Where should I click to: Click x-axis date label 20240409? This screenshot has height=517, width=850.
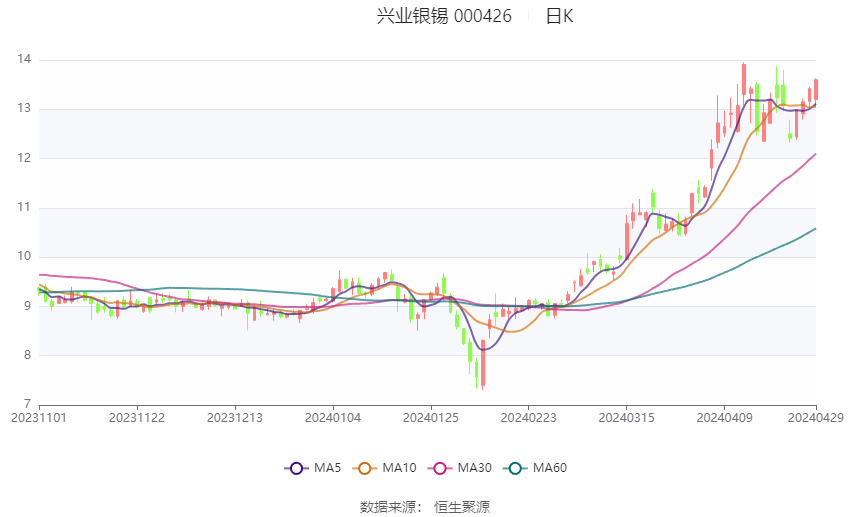[725, 418]
